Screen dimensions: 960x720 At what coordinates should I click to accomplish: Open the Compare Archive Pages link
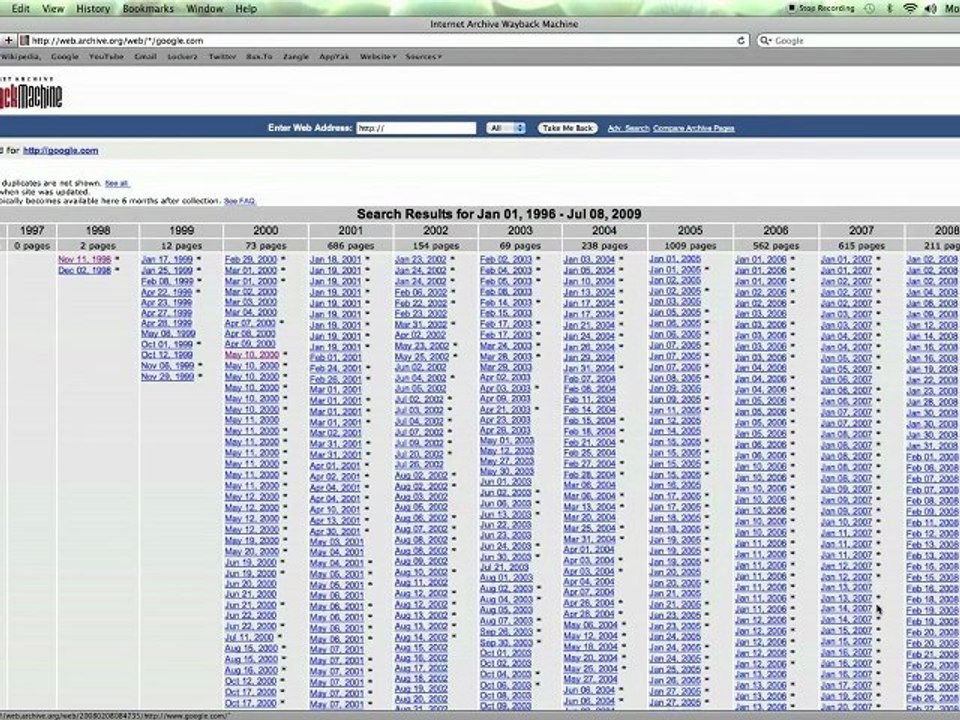click(x=694, y=128)
